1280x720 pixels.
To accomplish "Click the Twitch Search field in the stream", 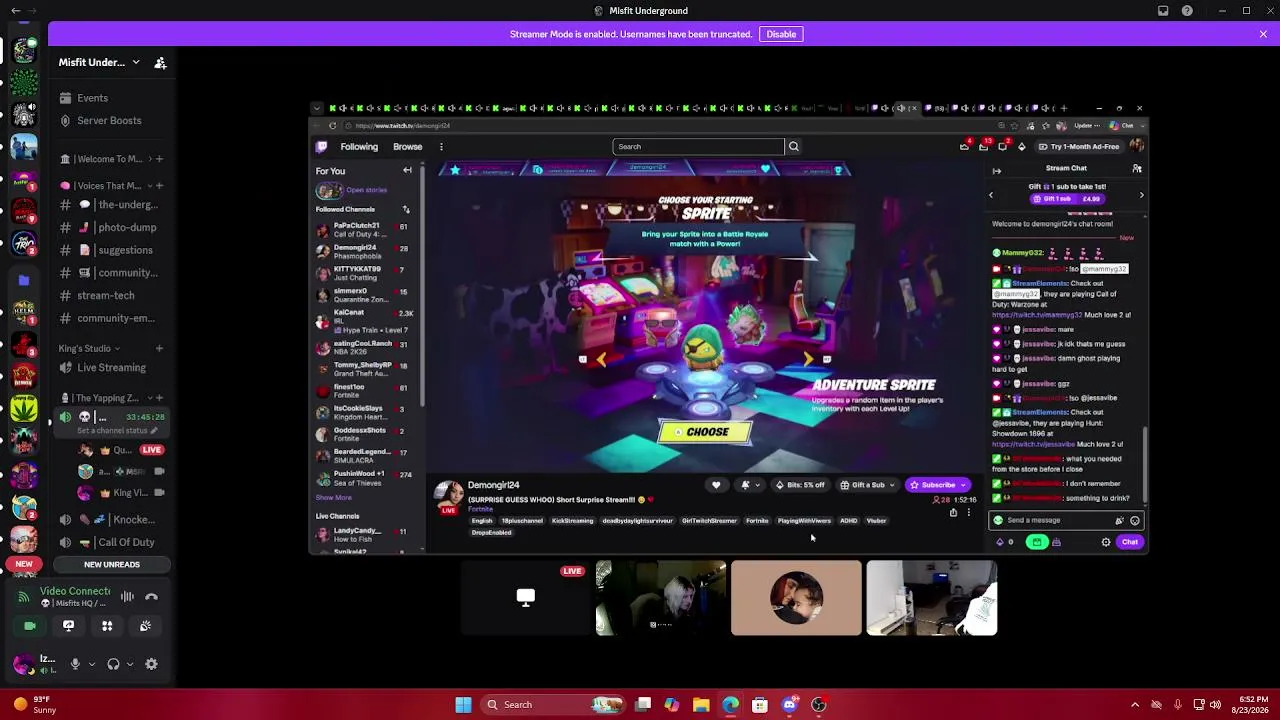I will [698, 147].
